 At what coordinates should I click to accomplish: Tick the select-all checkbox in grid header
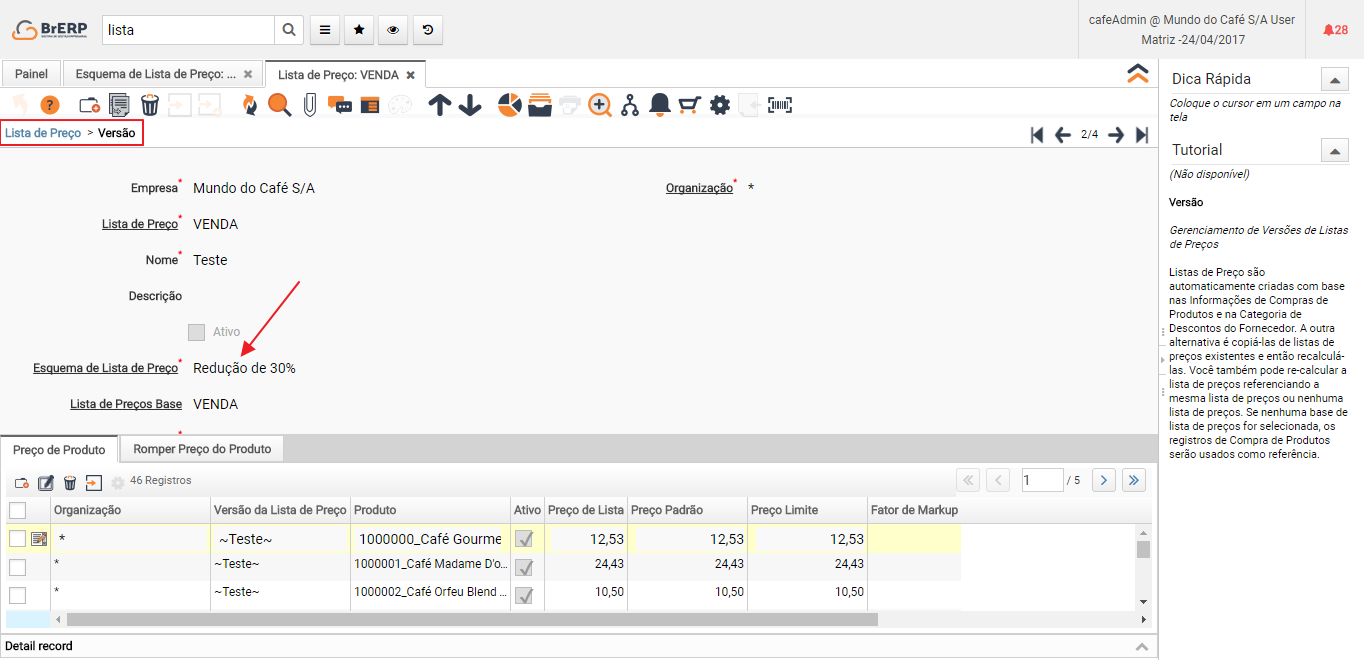(x=18, y=511)
